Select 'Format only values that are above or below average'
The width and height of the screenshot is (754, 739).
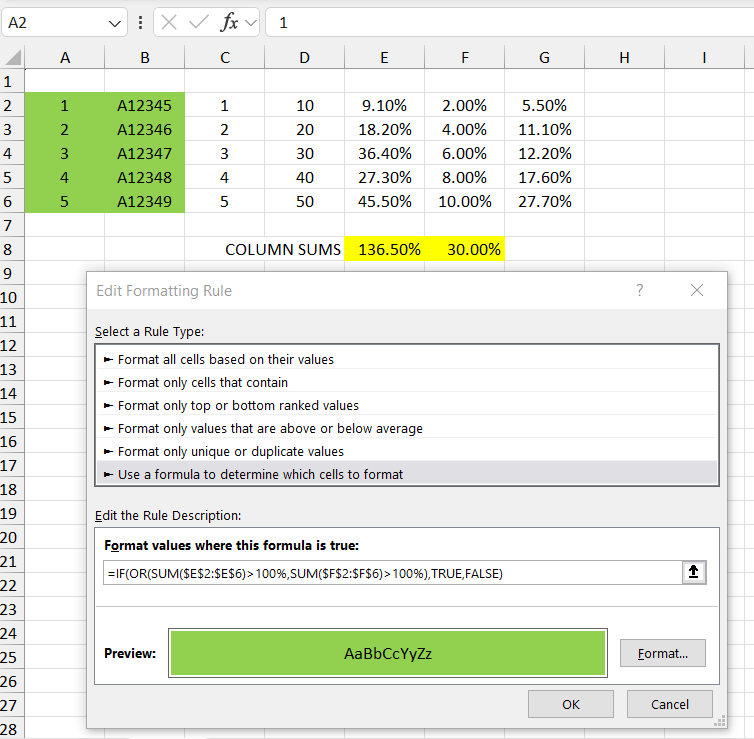click(x=407, y=428)
